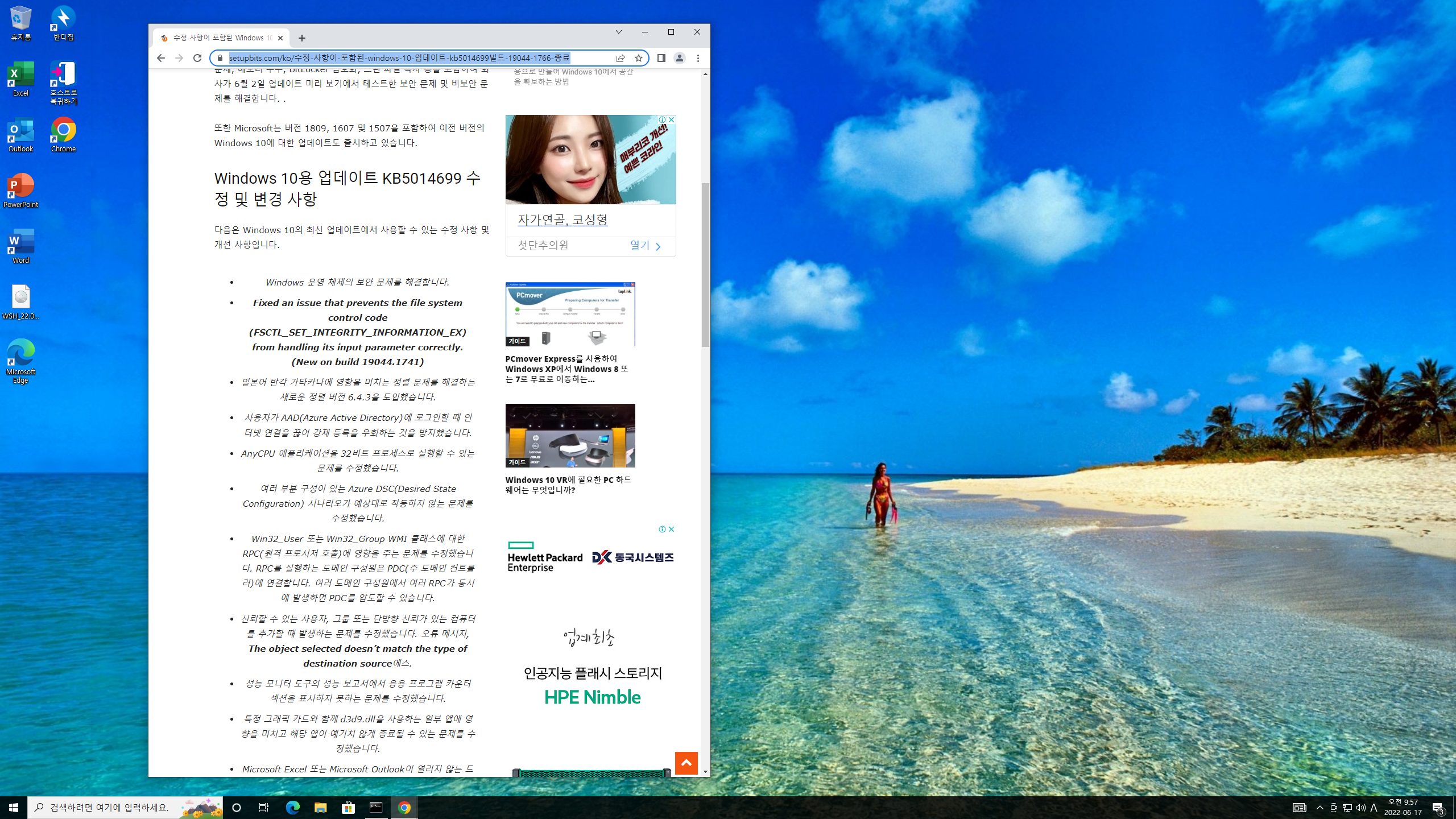Open the Recycle Bin desktop icon
Image resolution: width=1456 pixels, height=819 pixels.
(21, 23)
